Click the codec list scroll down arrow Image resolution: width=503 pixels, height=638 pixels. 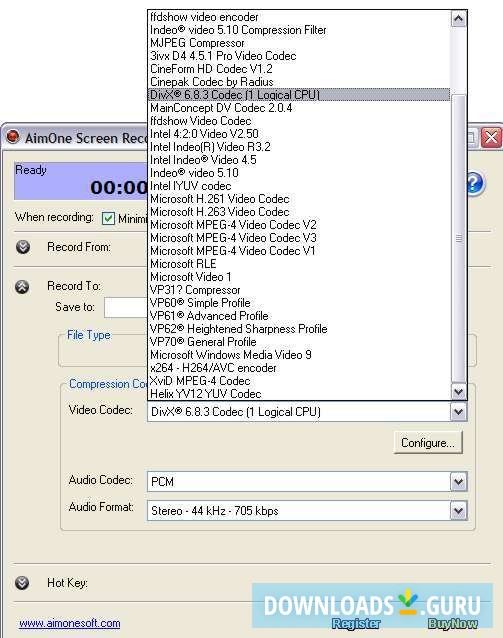click(x=458, y=392)
